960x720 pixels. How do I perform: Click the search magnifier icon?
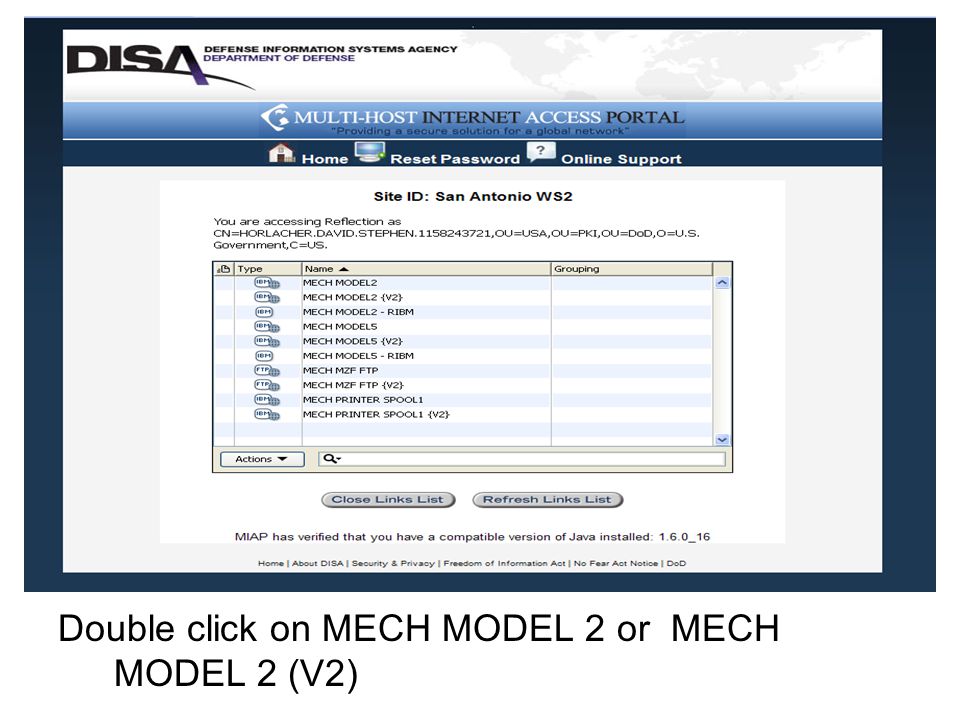[x=331, y=459]
